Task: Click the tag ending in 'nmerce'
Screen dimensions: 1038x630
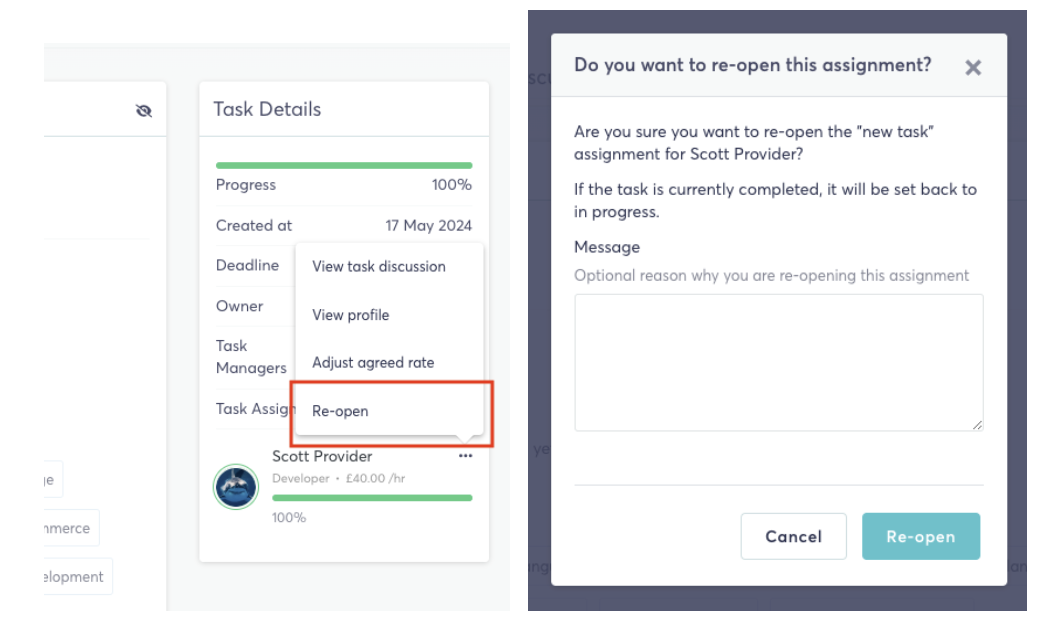Action: pos(71,528)
